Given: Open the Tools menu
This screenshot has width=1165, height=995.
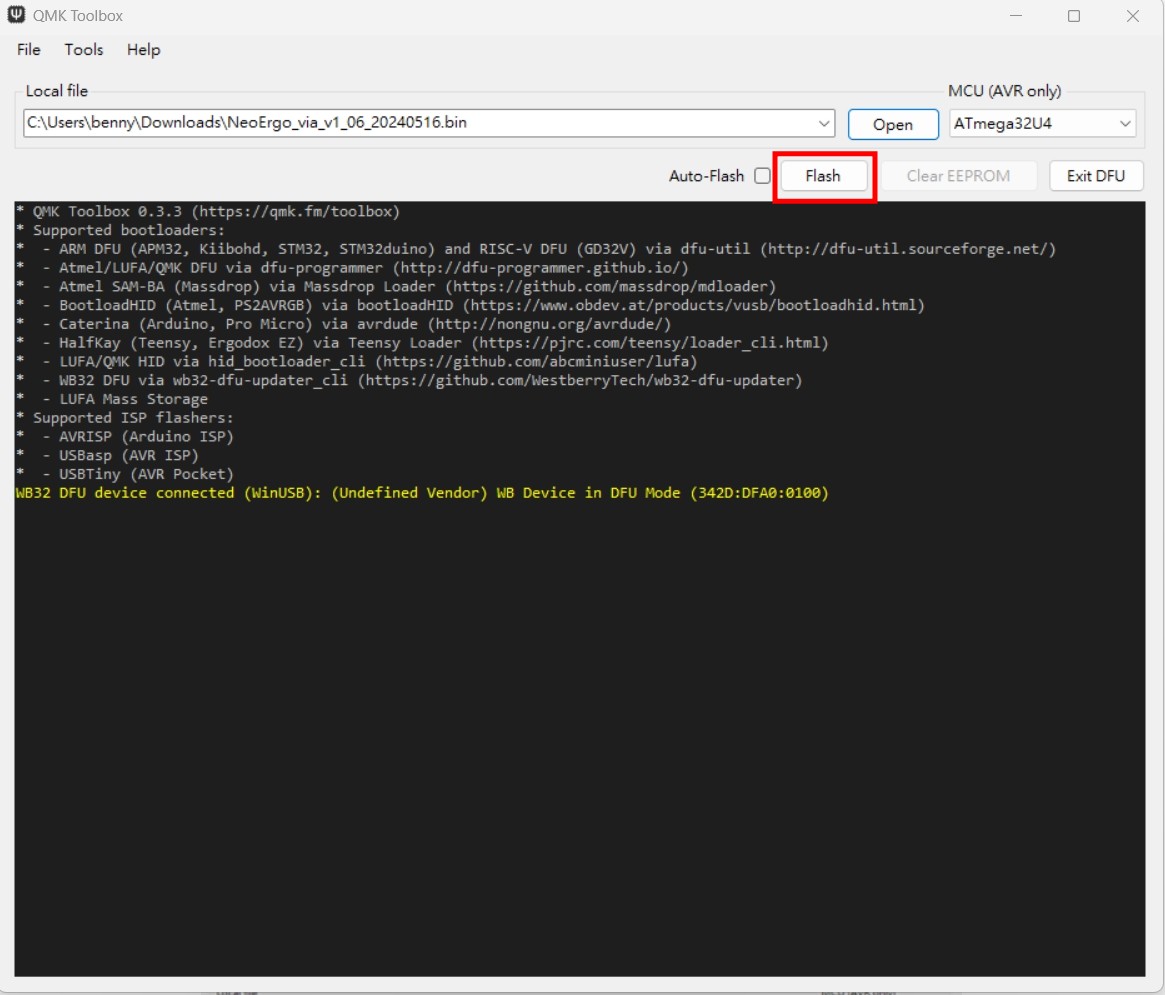Looking at the screenshot, I should (83, 50).
